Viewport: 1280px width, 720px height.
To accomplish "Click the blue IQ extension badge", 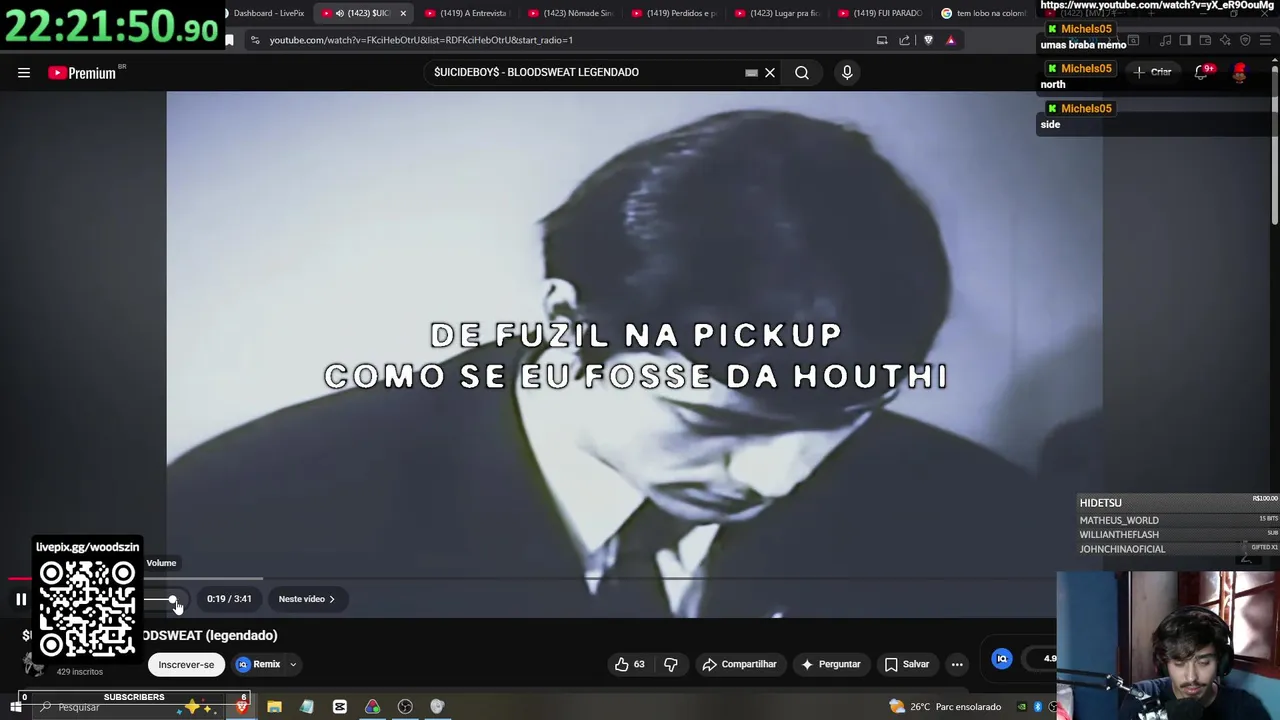I will tap(1002, 658).
